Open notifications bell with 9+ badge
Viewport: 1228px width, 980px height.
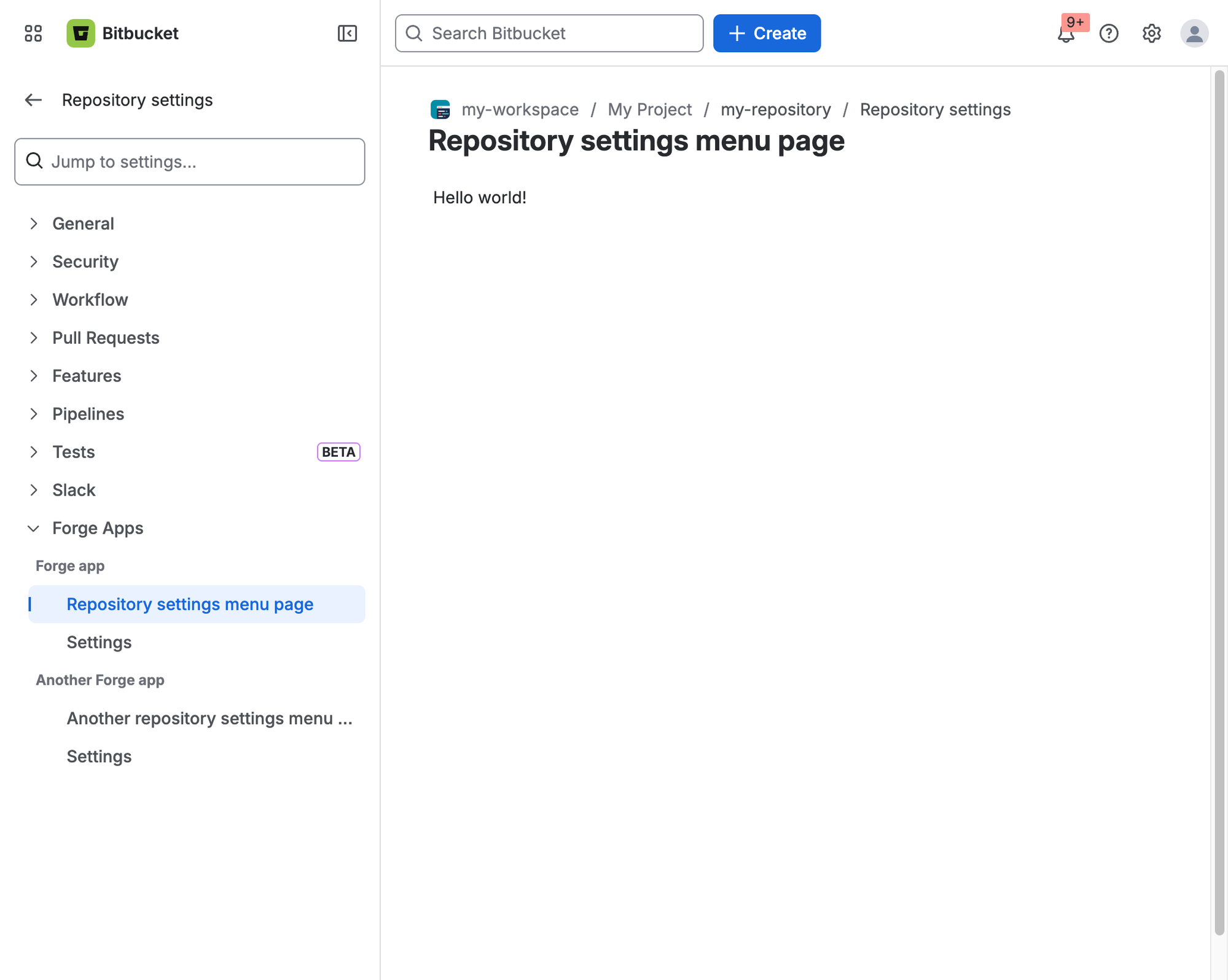pos(1066,33)
